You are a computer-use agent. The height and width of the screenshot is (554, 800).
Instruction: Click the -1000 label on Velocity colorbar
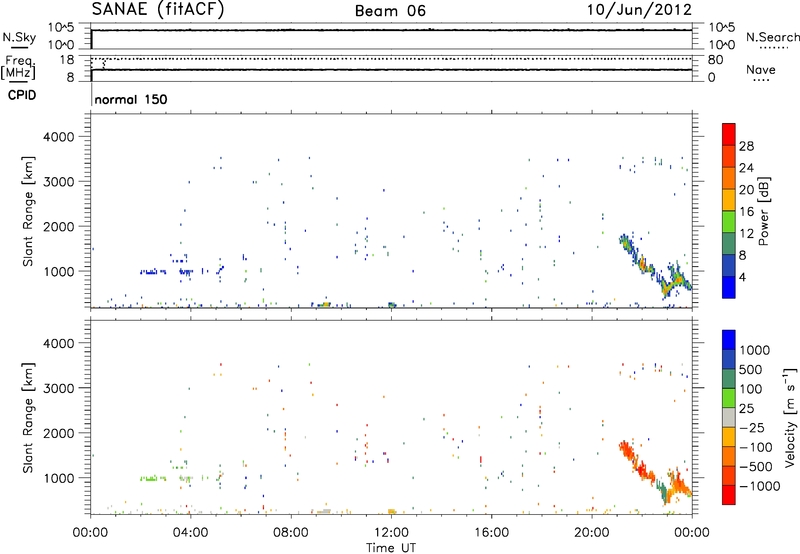tap(759, 486)
